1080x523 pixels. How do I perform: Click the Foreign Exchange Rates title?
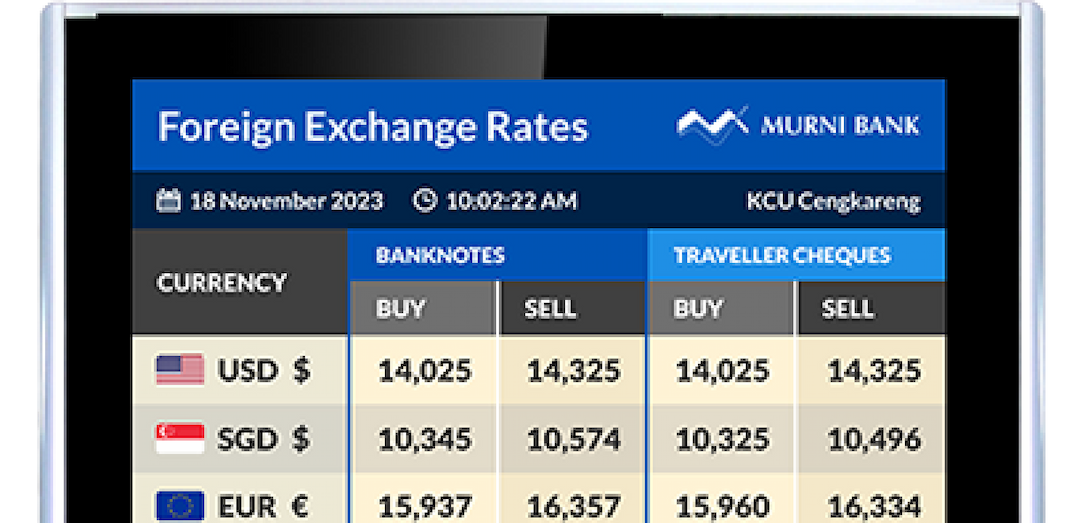[x=373, y=127]
